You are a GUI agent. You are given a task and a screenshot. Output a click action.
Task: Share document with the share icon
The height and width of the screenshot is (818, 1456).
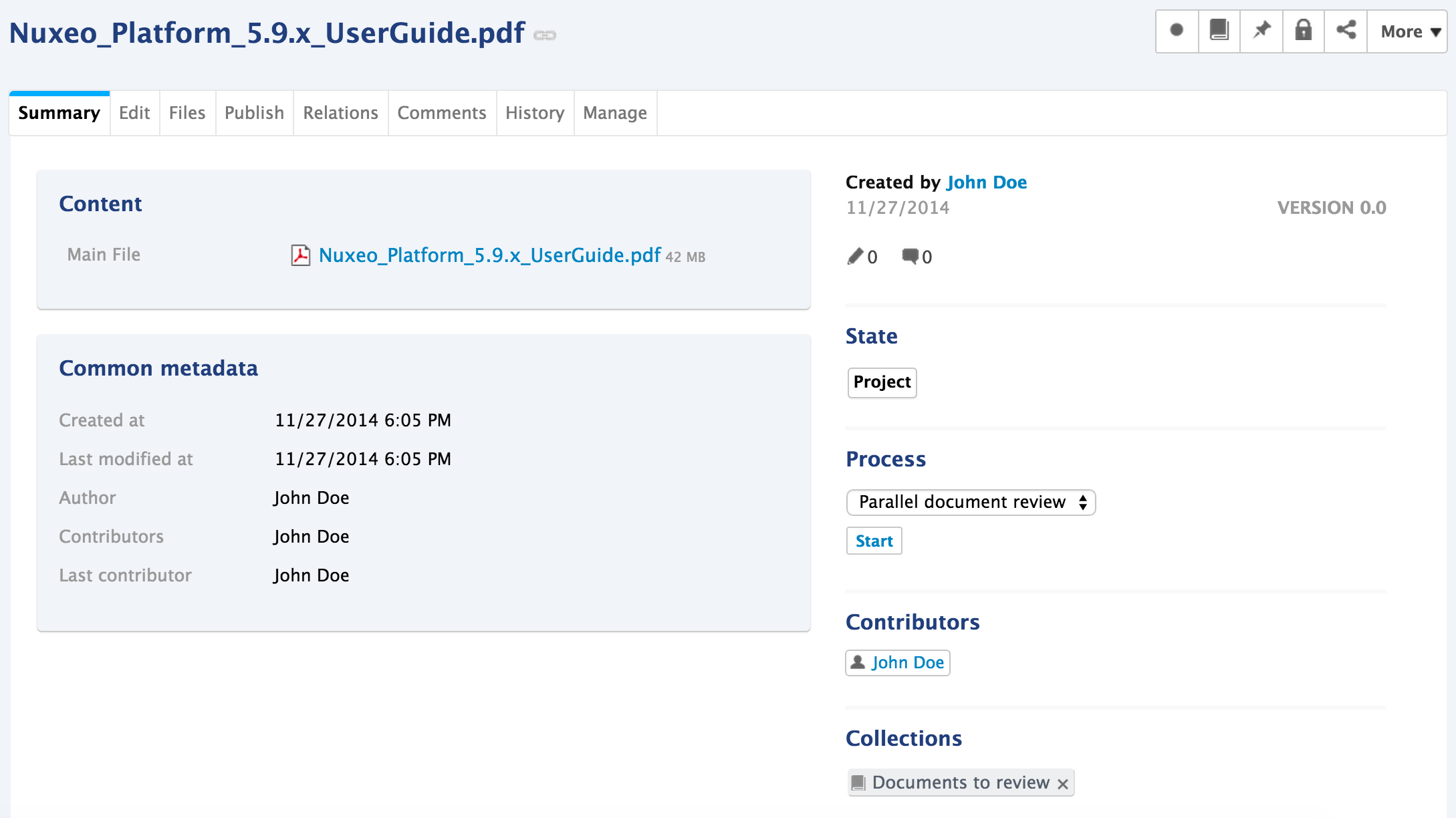pyautogui.click(x=1346, y=31)
